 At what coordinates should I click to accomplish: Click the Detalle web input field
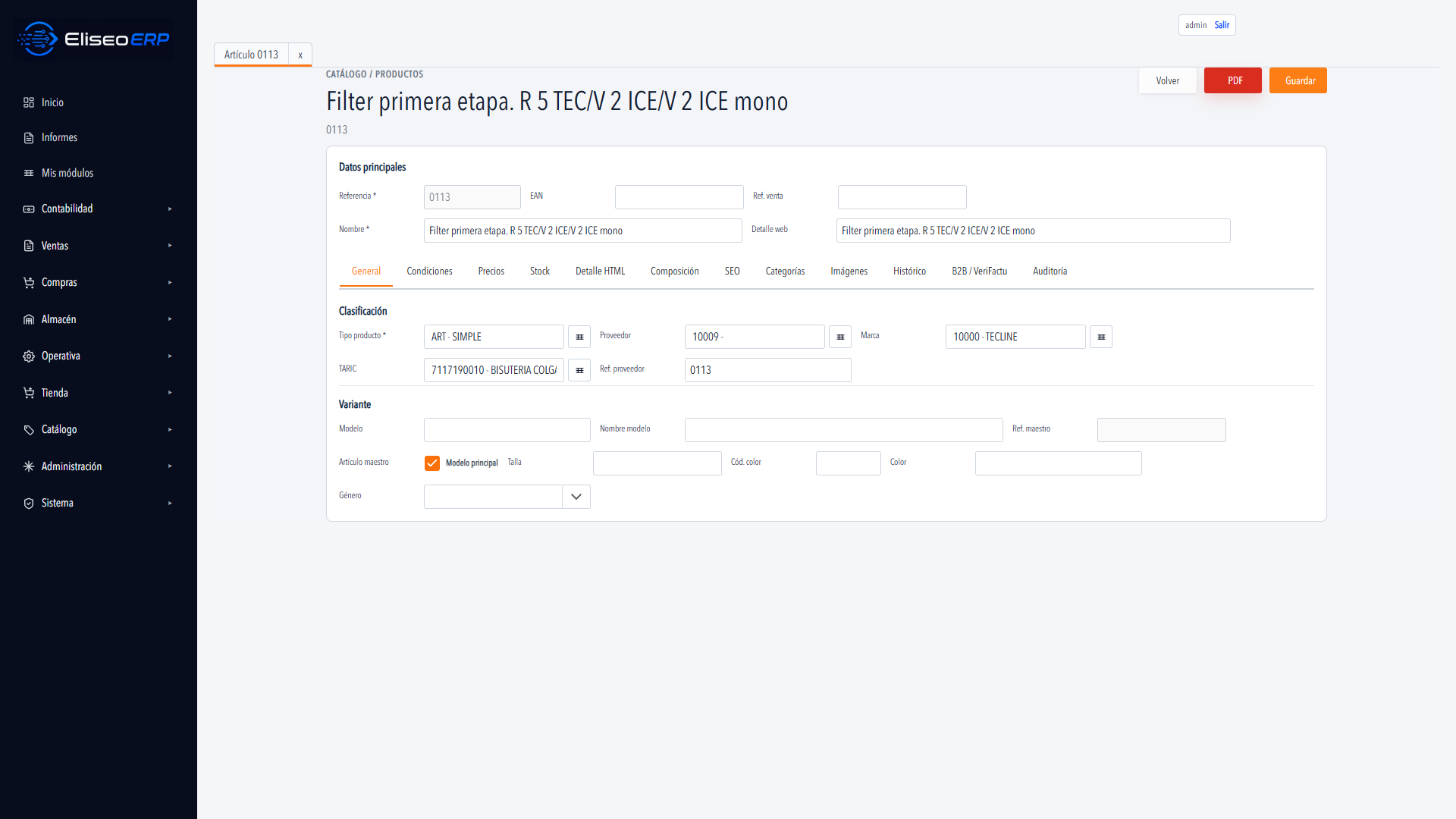click(1034, 231)
